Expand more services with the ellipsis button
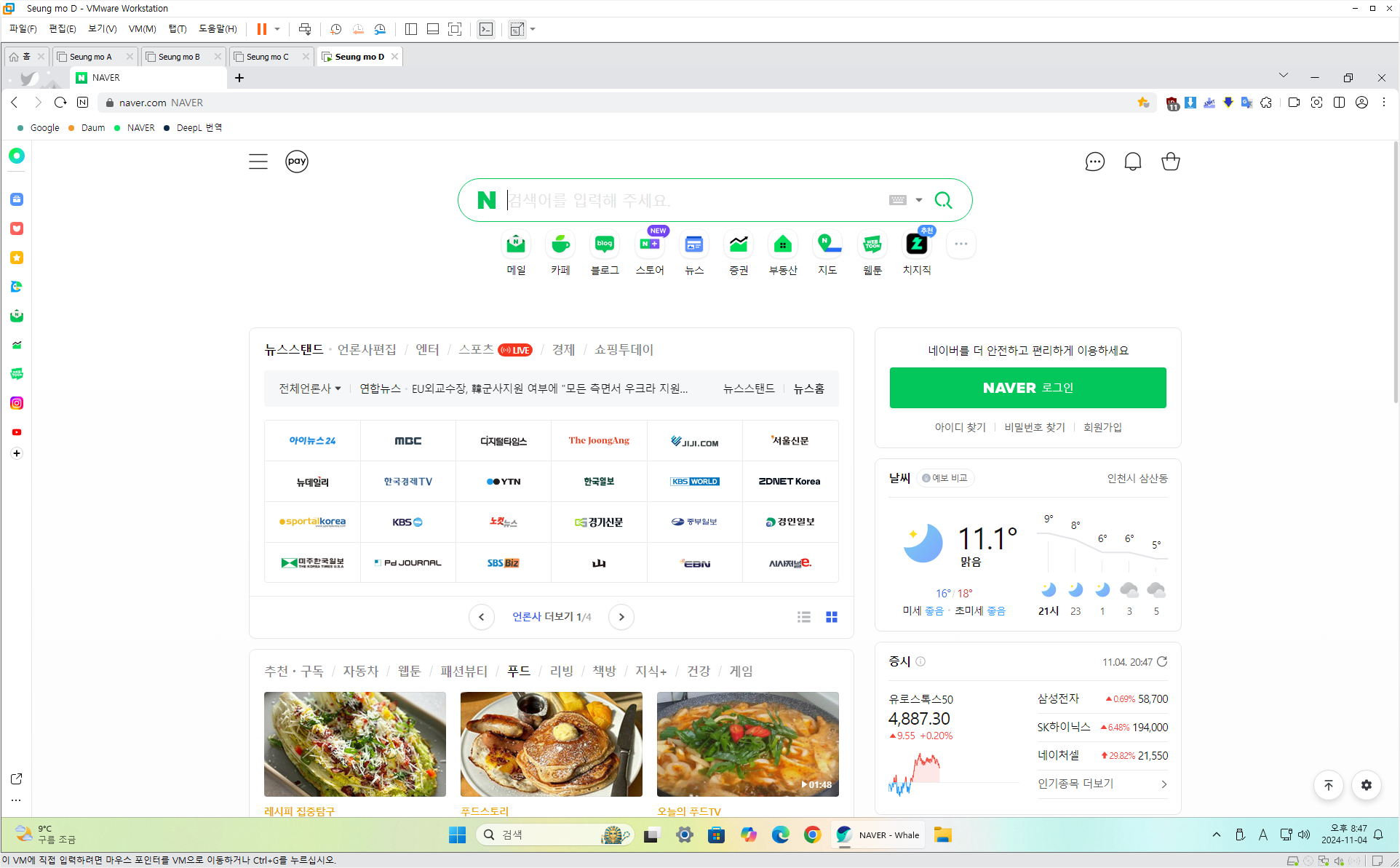The width and height of the screenshot is (1400, 868). (x=960, y=244)
